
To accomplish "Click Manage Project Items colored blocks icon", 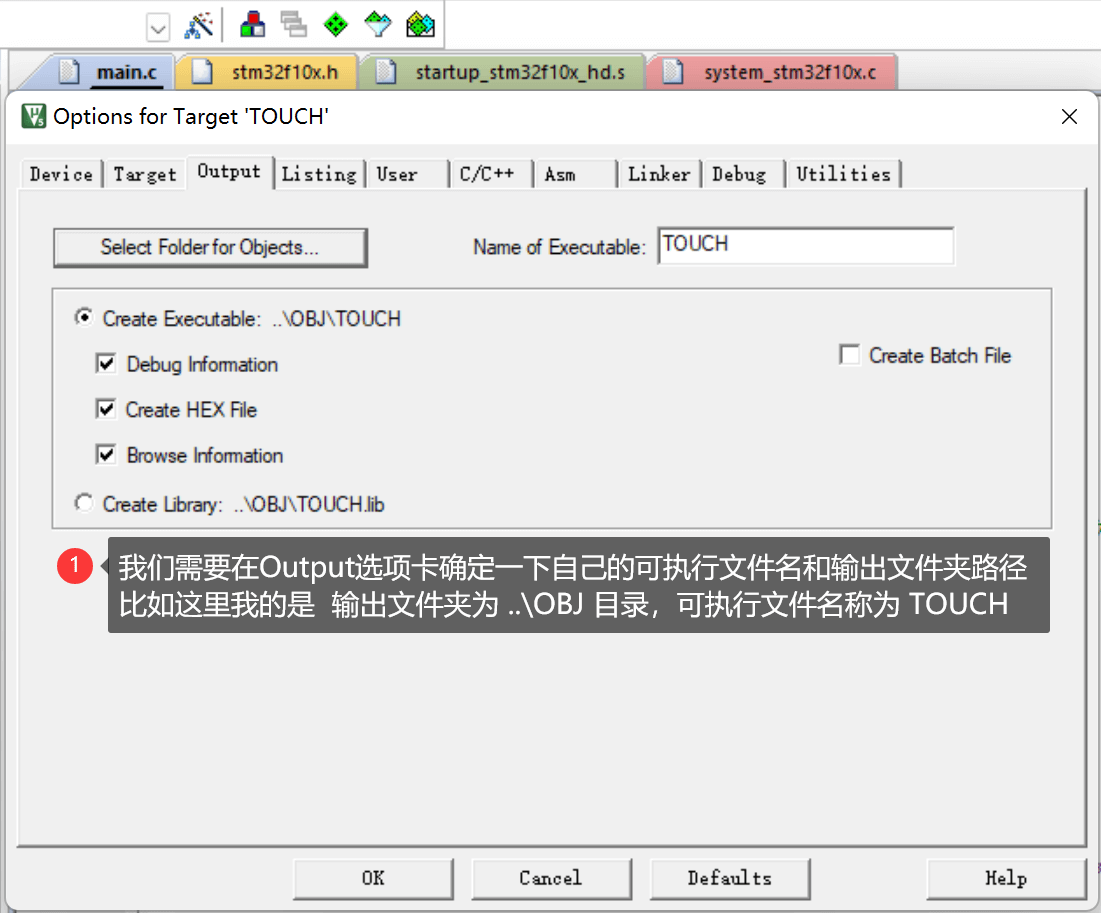I will 252,25.
